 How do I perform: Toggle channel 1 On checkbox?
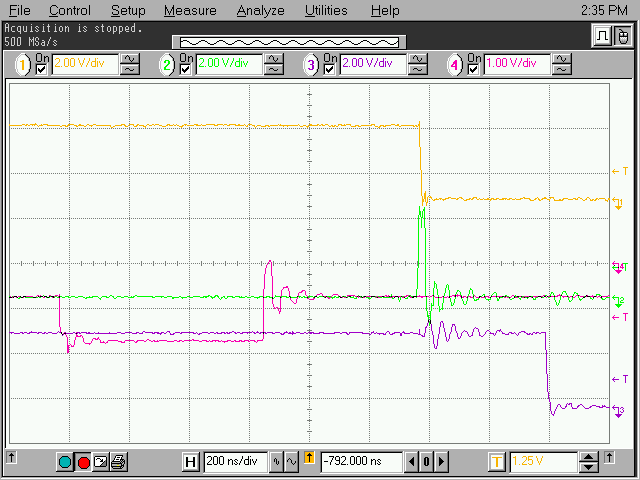[42, 69]
